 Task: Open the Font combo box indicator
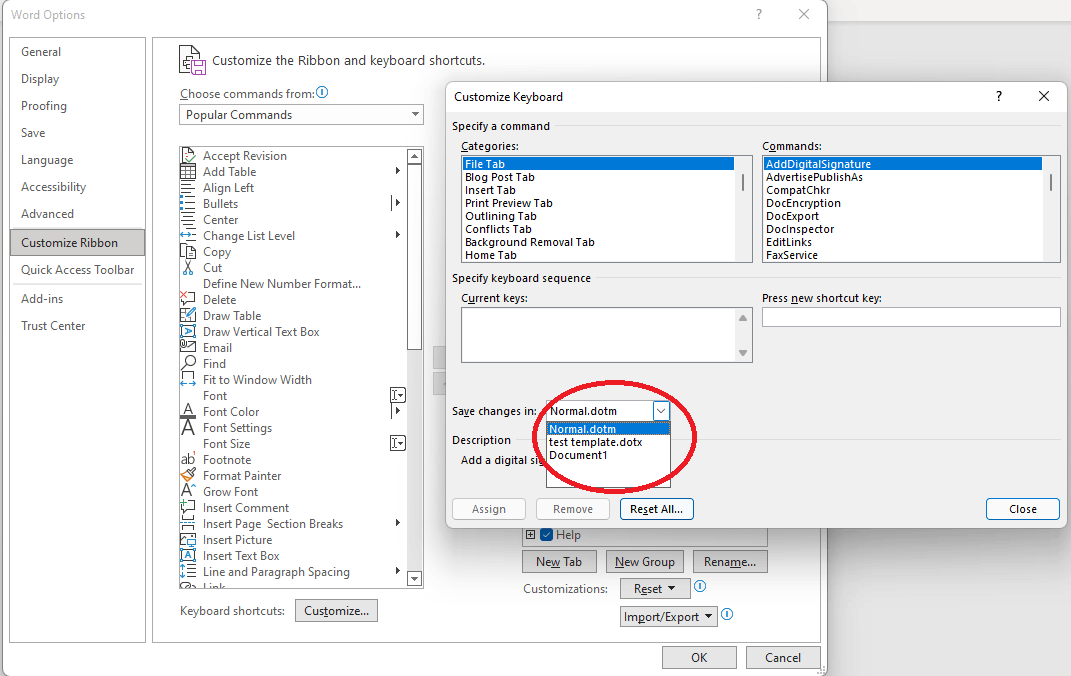pos(398,395)
